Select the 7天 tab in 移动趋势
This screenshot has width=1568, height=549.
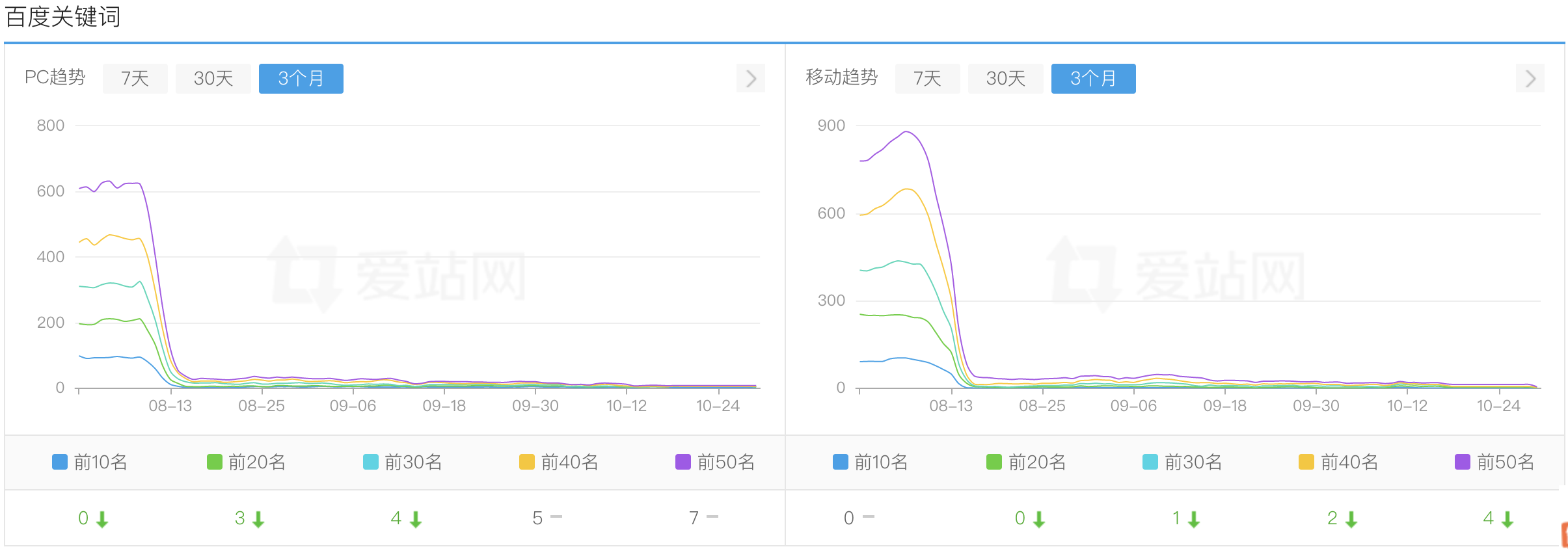coord(928,79)
